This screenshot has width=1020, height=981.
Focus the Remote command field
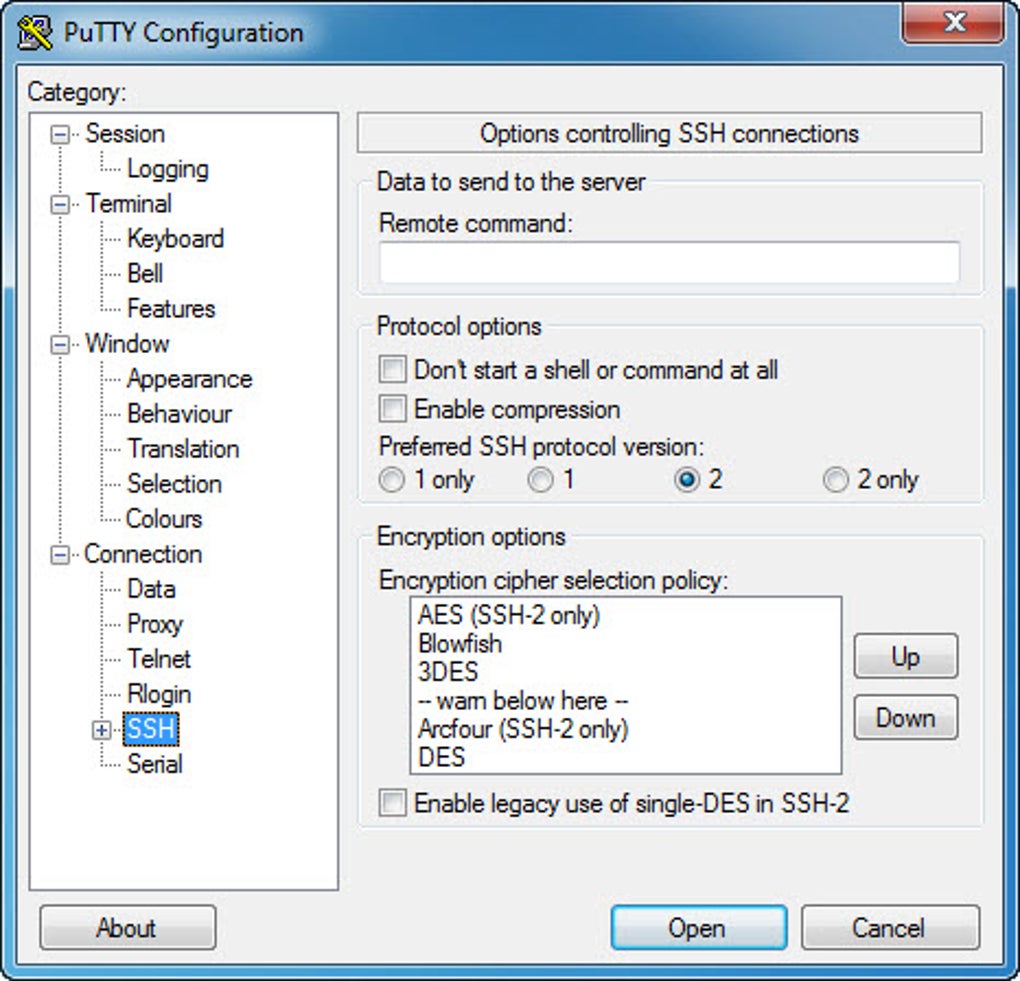coord(669,262)
